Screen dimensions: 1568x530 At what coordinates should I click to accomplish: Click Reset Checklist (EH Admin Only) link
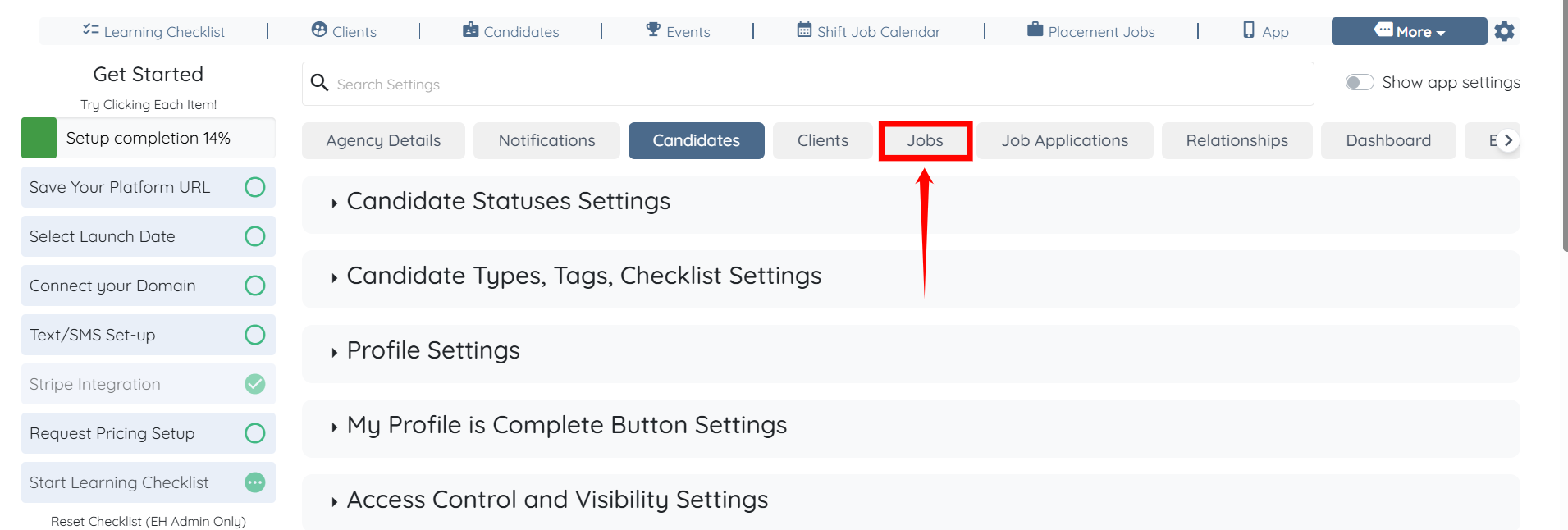(149, 521)
